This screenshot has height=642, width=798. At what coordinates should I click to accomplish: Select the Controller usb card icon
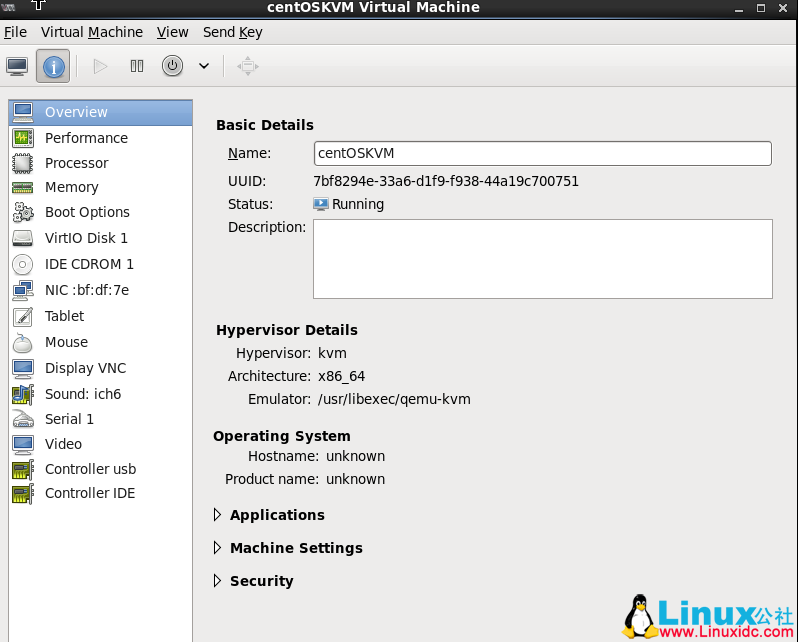(x=23, y=469)
